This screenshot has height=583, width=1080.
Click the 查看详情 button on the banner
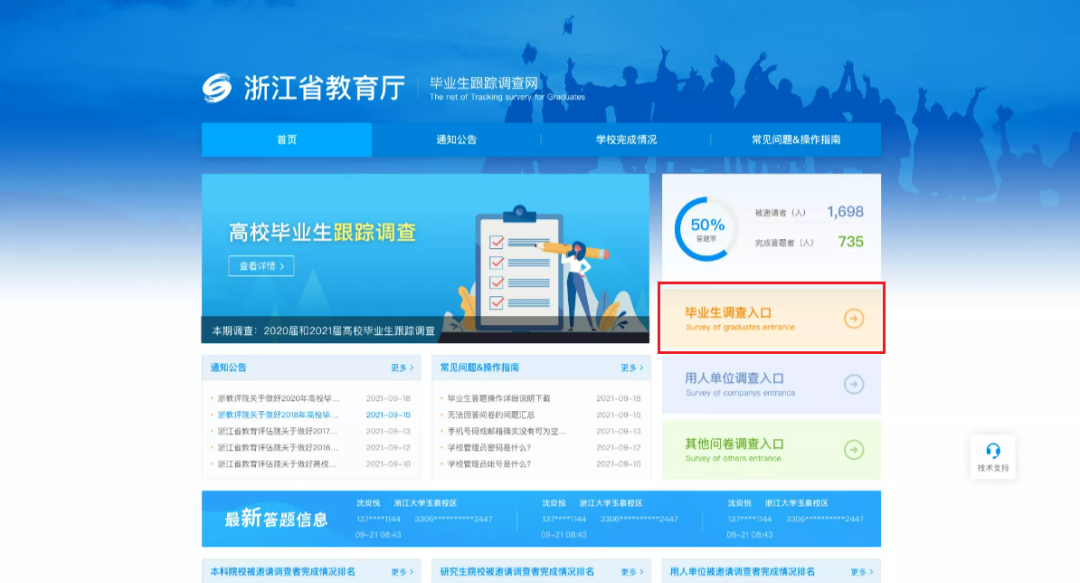click(x=257, y=267)
